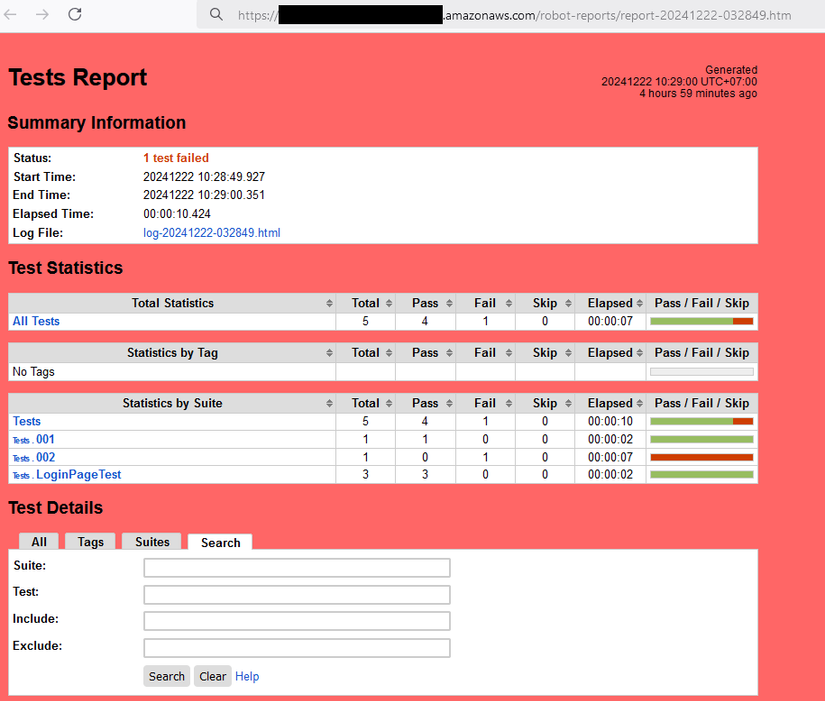Click the '1 test failed' status text

176,158
